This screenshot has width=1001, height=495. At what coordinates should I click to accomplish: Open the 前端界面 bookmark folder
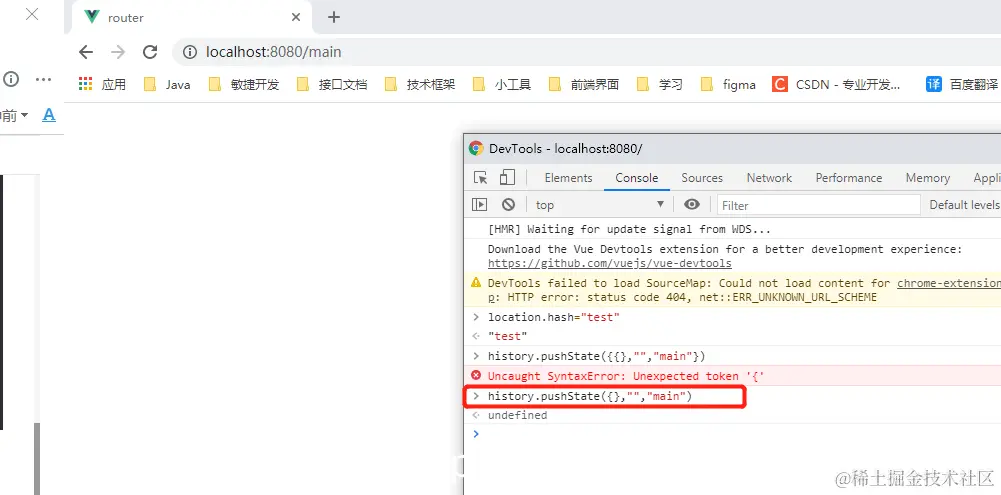coord(584,84)
